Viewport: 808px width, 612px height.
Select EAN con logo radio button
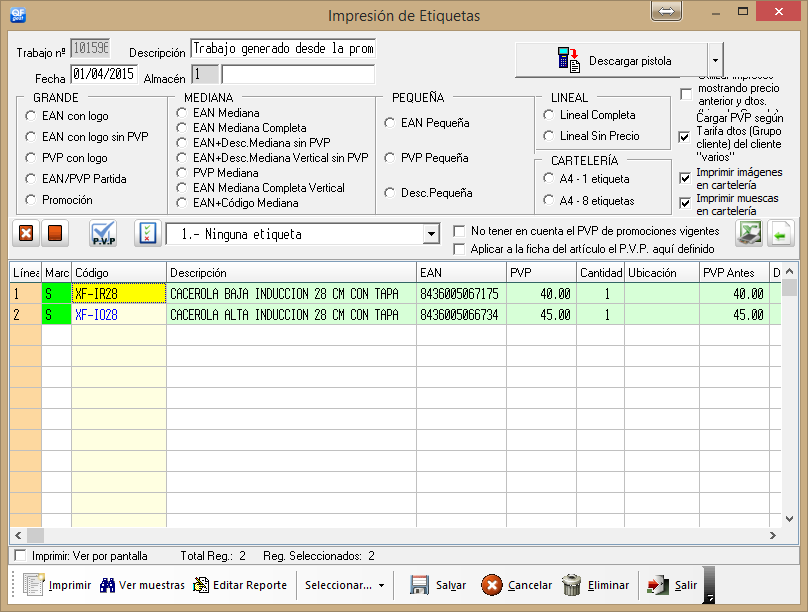click(31, 116)
